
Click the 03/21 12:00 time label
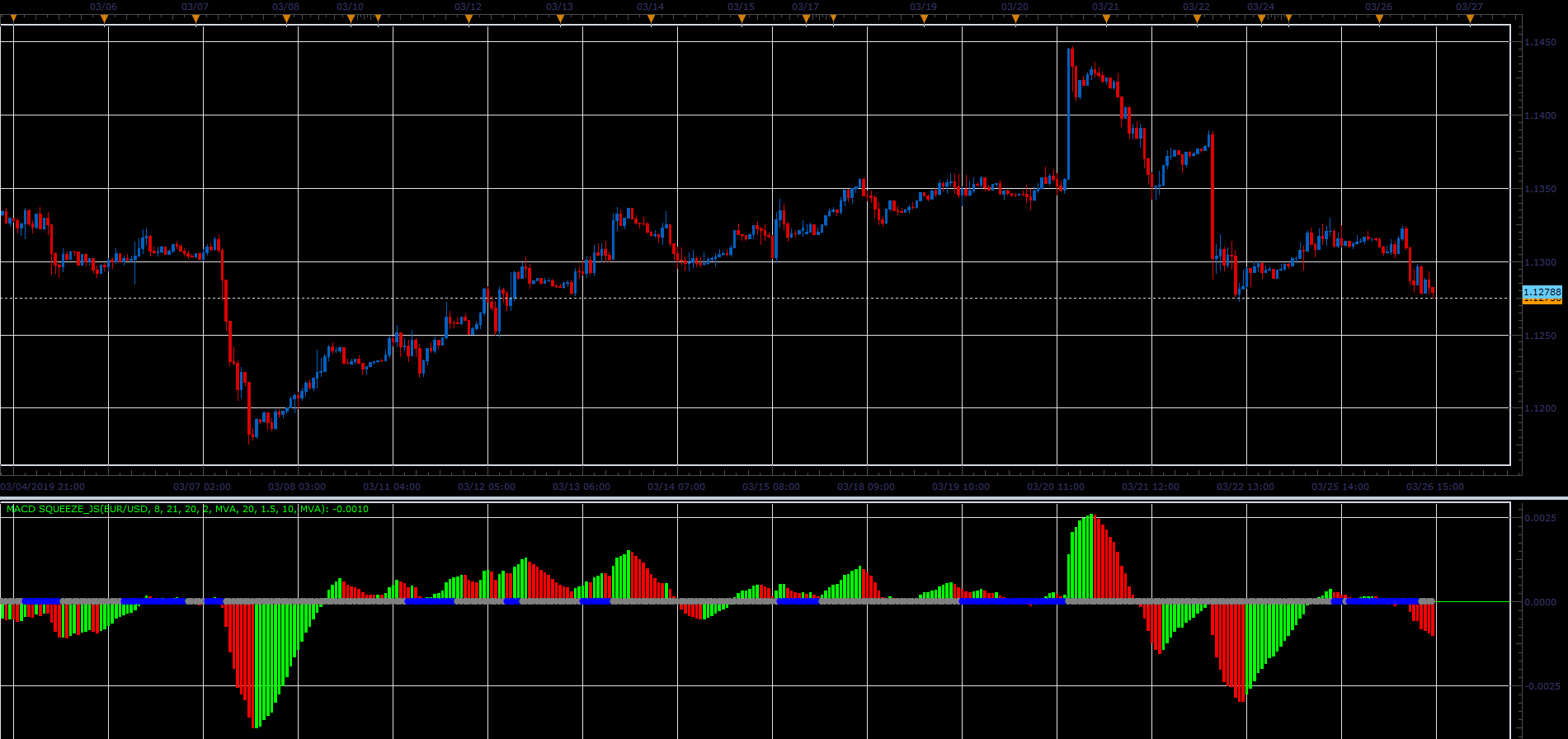[x=1151, y=487]
